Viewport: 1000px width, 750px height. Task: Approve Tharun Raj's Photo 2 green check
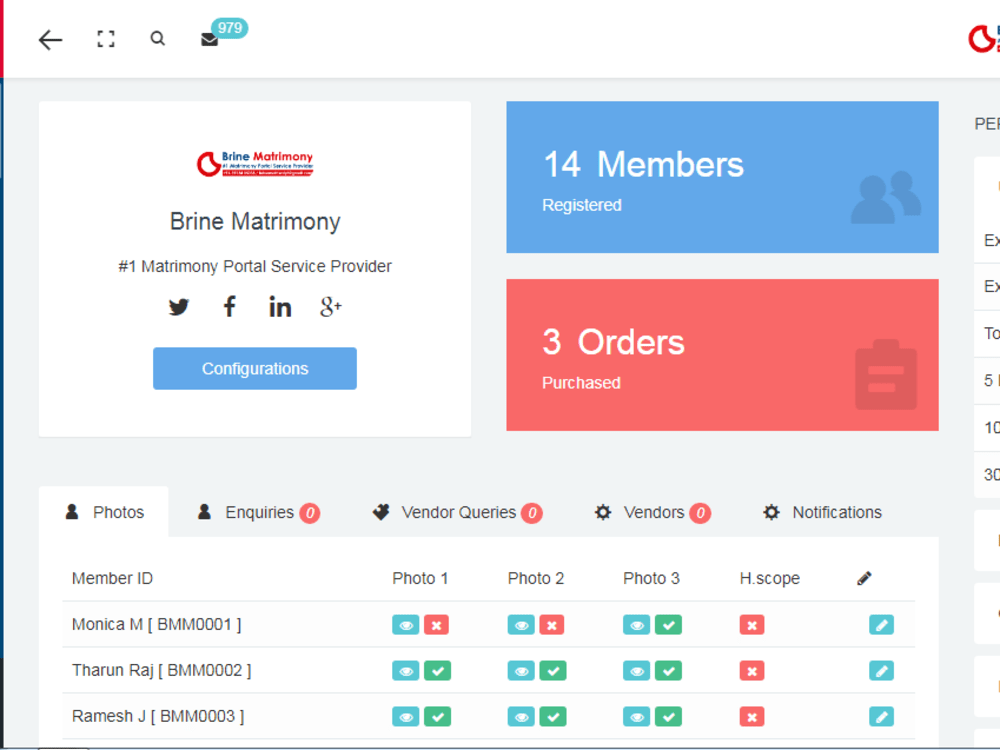552,670
